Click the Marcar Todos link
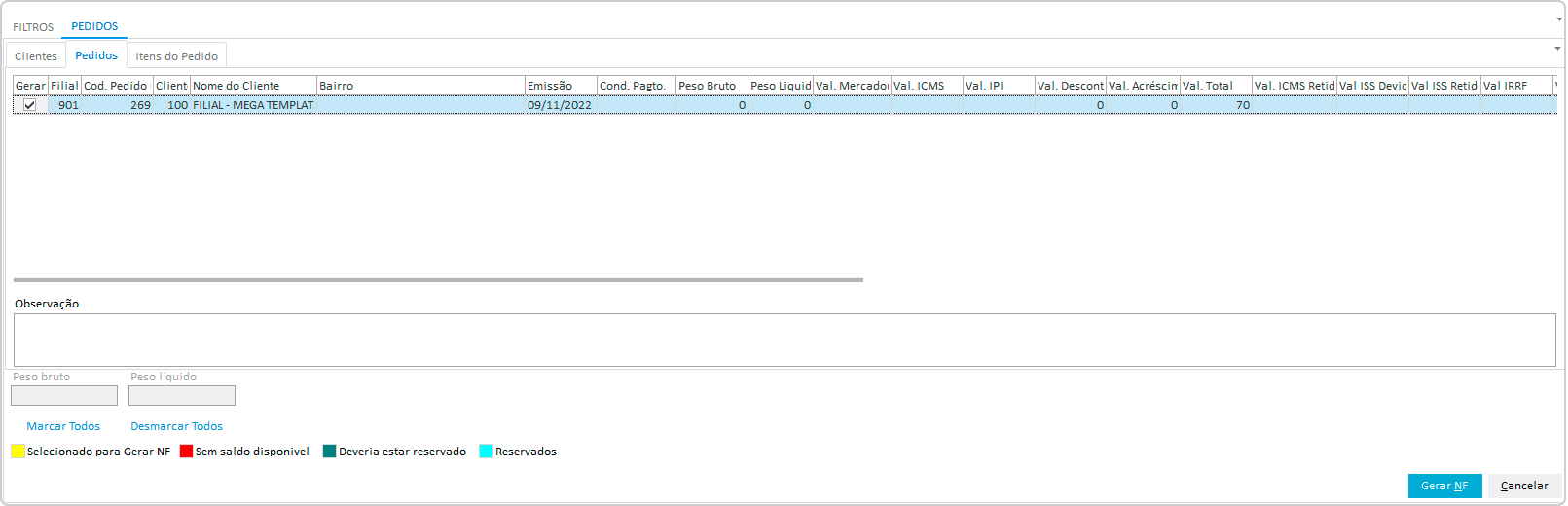The height and width of the screenshot is (506, 1568). coord(63,426)
